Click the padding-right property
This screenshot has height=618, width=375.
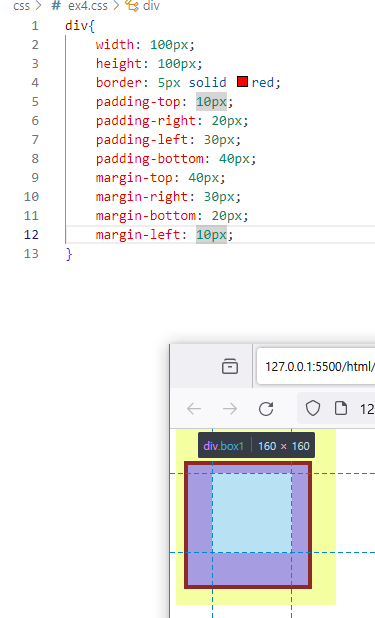point(146,121)
